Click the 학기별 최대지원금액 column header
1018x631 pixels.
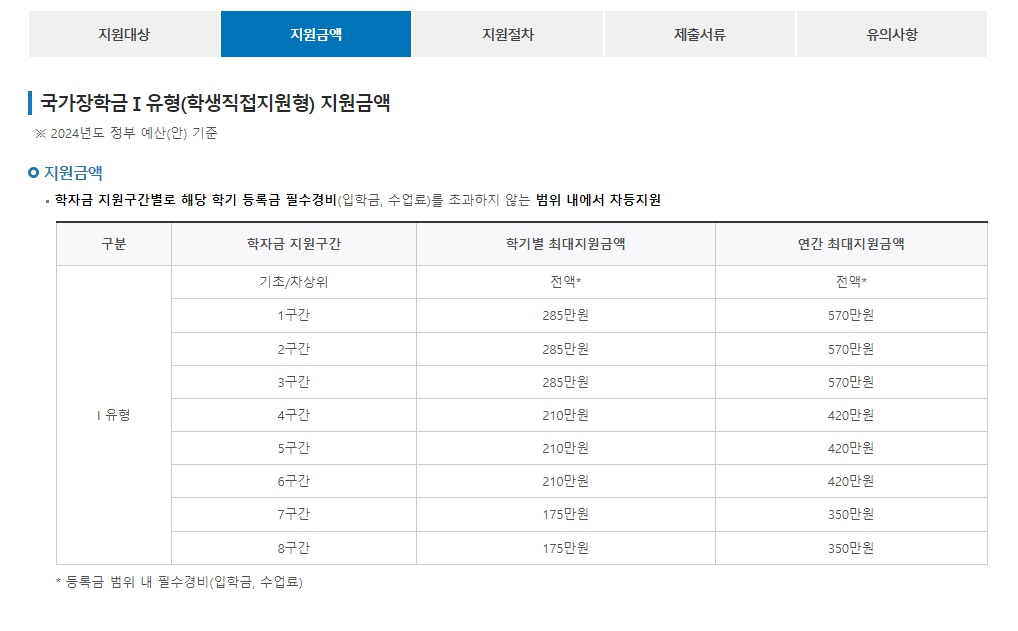[565, 243]
